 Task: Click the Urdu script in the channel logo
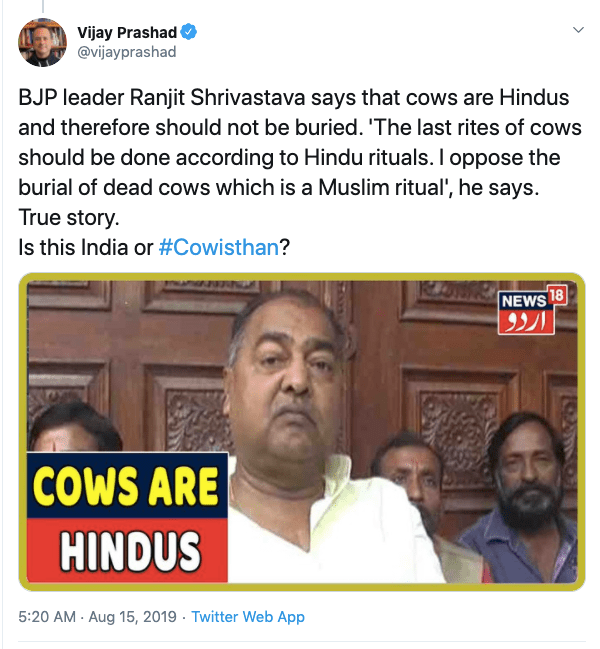[x=526, y=322]
